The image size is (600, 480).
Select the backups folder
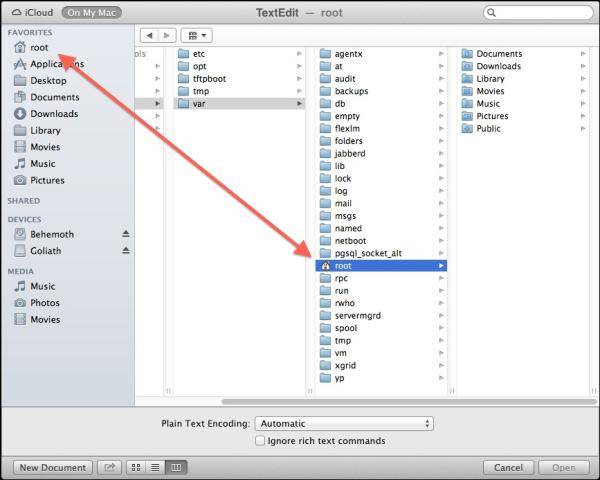pos(381,91)
